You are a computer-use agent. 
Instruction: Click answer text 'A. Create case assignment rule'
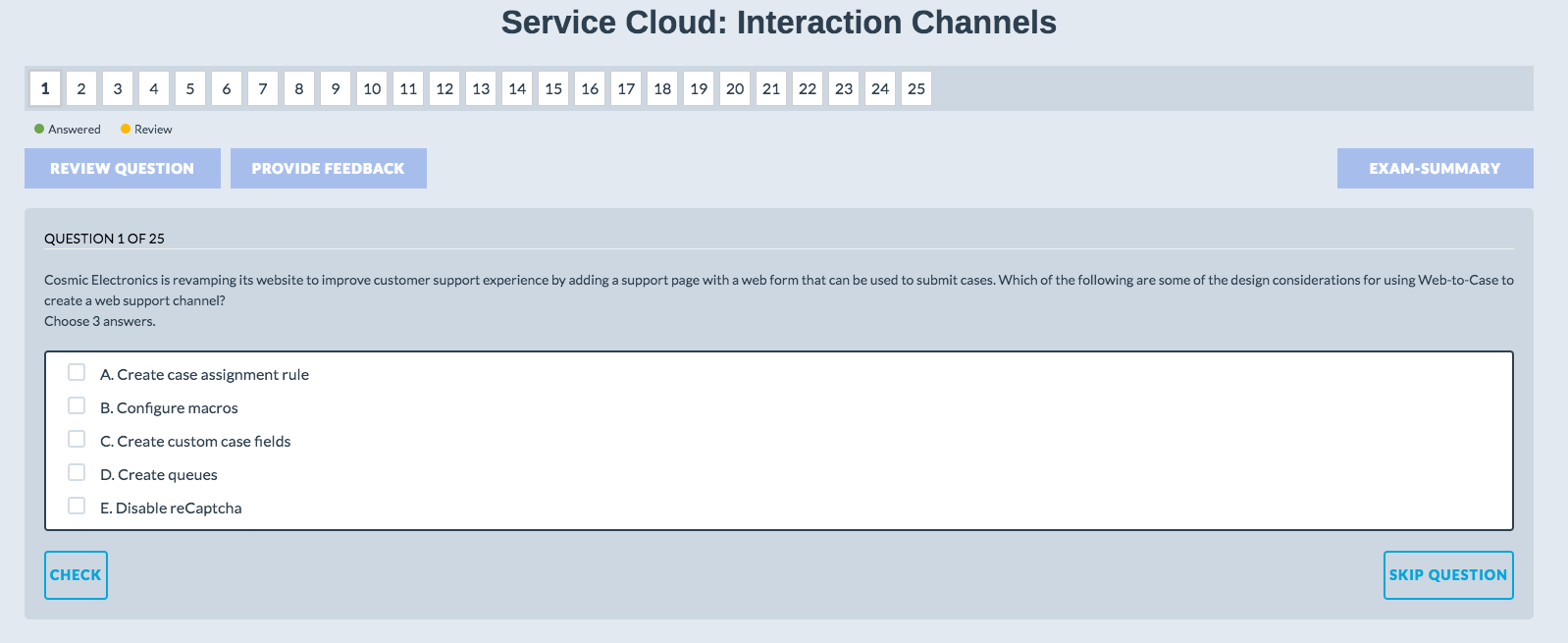(x=204, y=374)
